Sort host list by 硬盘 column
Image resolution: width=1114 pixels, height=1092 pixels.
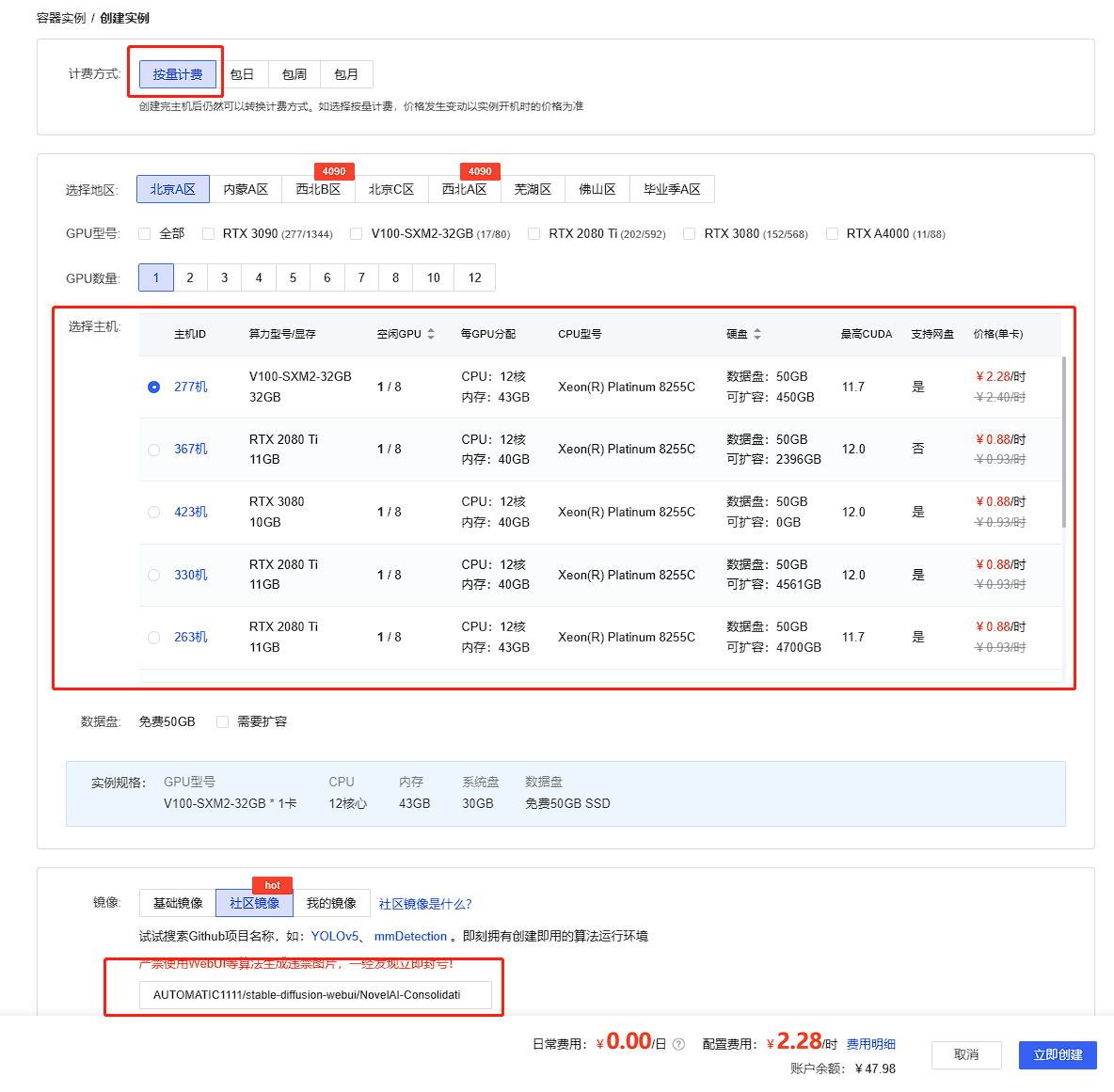(x=757, y=334)
